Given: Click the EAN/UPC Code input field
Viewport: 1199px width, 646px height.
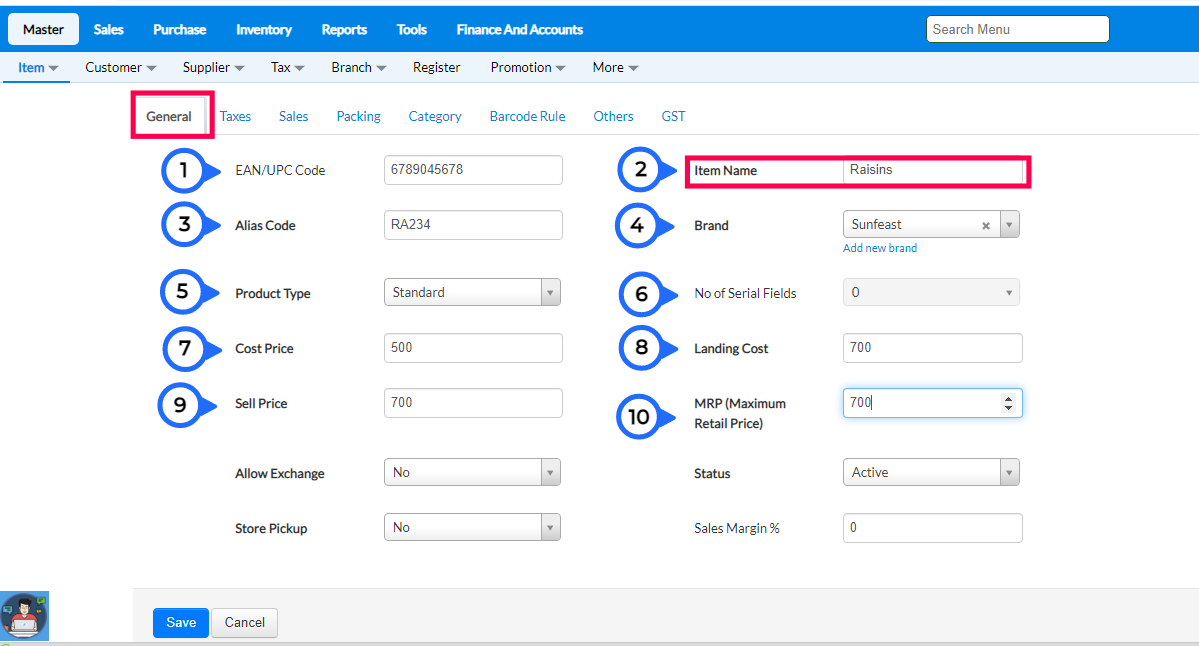Looking at the screenshot, I should pyautogui.click(x=473, y=170).
